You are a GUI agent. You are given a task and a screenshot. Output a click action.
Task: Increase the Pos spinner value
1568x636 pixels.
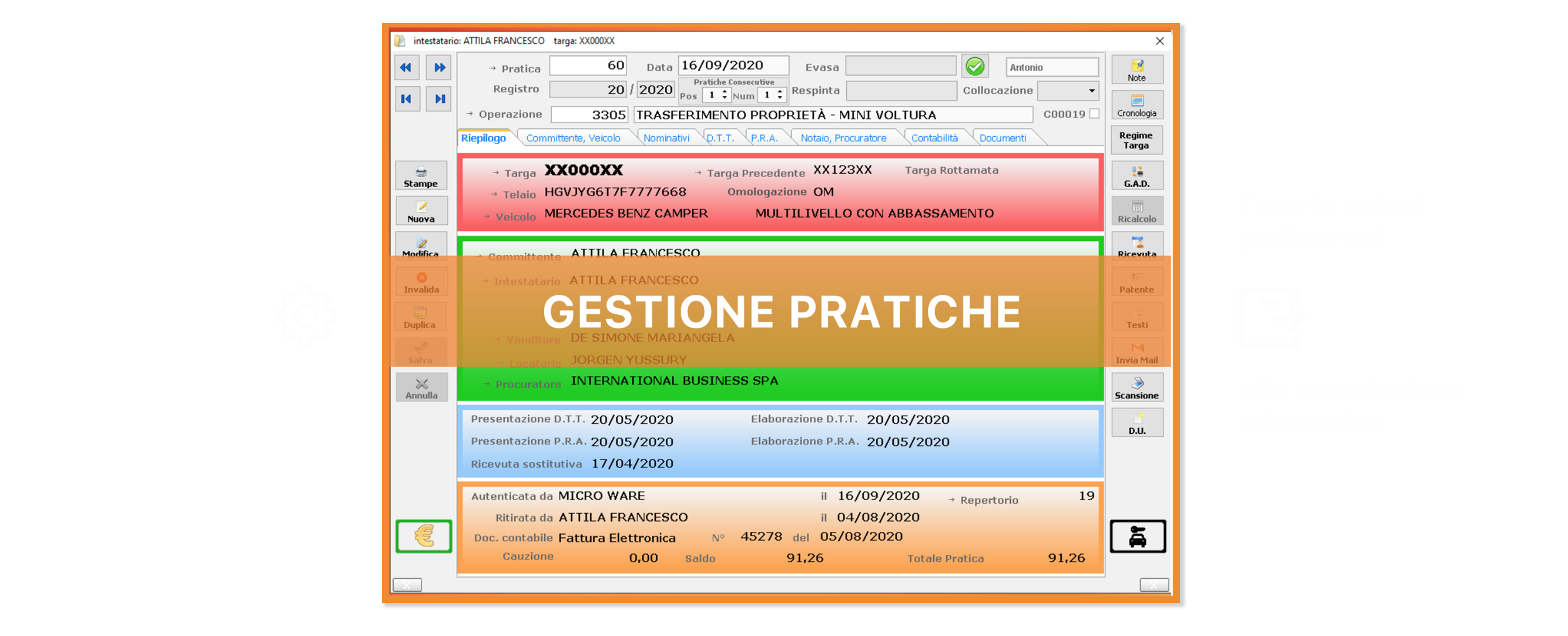click(724, 92)
